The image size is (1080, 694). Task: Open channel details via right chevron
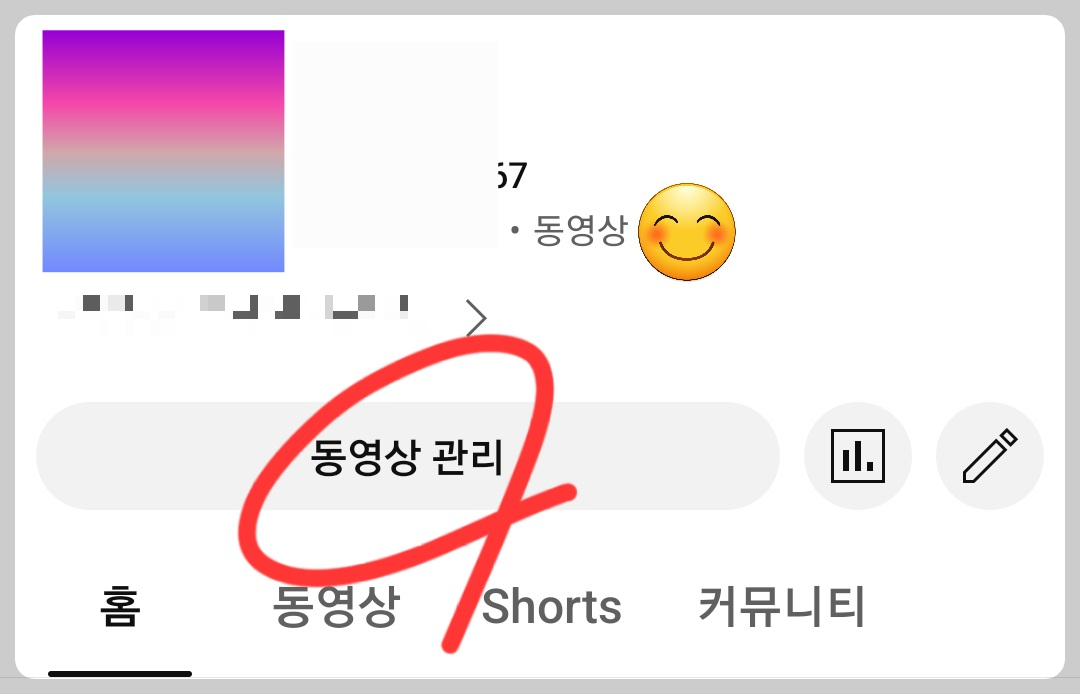tap(476, 318)
